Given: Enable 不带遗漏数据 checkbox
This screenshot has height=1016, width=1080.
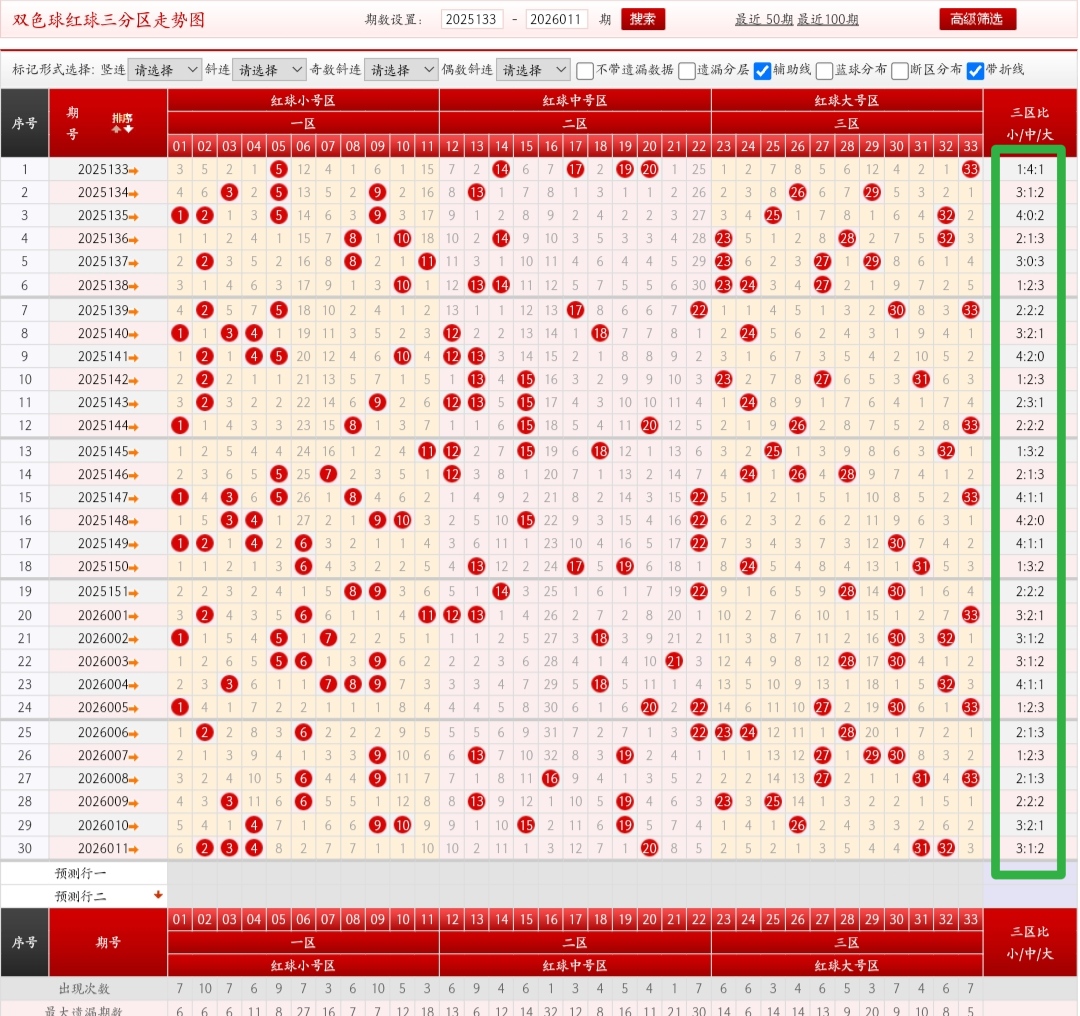Looking at the screenshot, I should pos(585,70).
